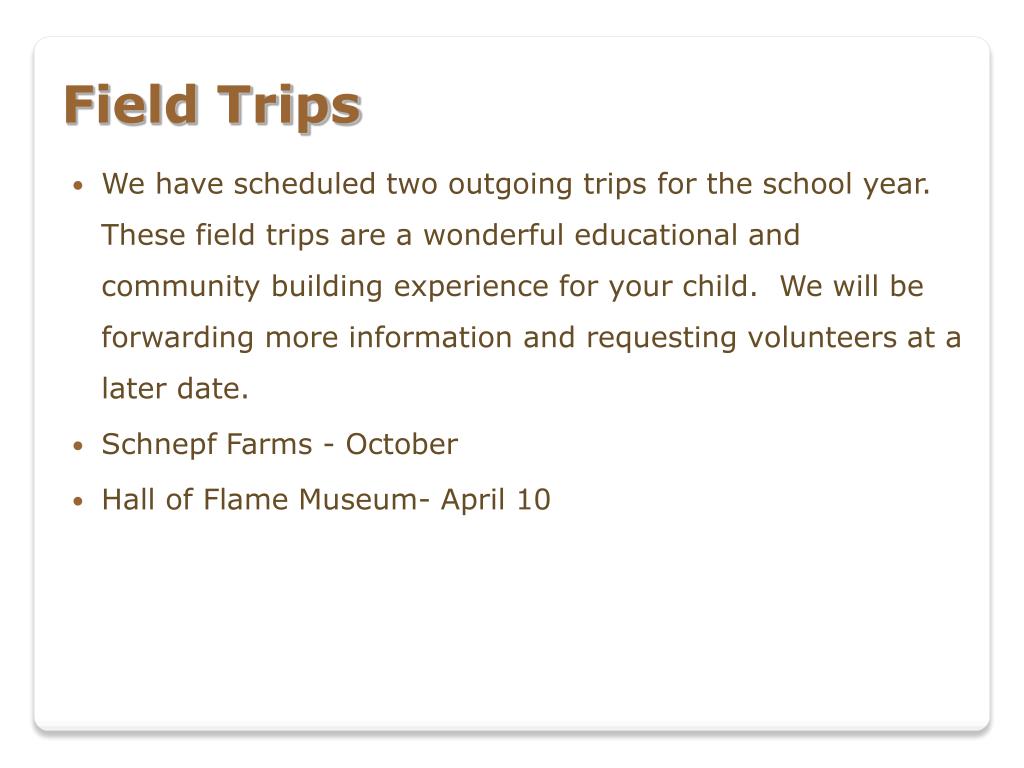
Task: Click the word 'Trips' in title
Action: [289, 106]
